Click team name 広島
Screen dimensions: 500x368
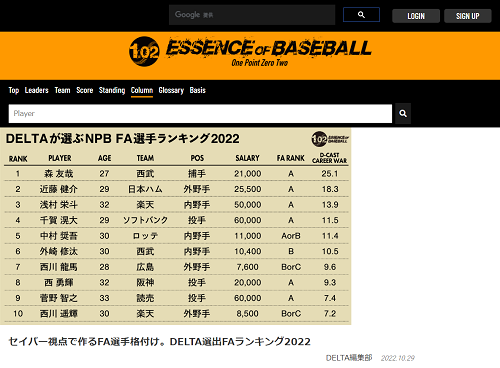145,267
